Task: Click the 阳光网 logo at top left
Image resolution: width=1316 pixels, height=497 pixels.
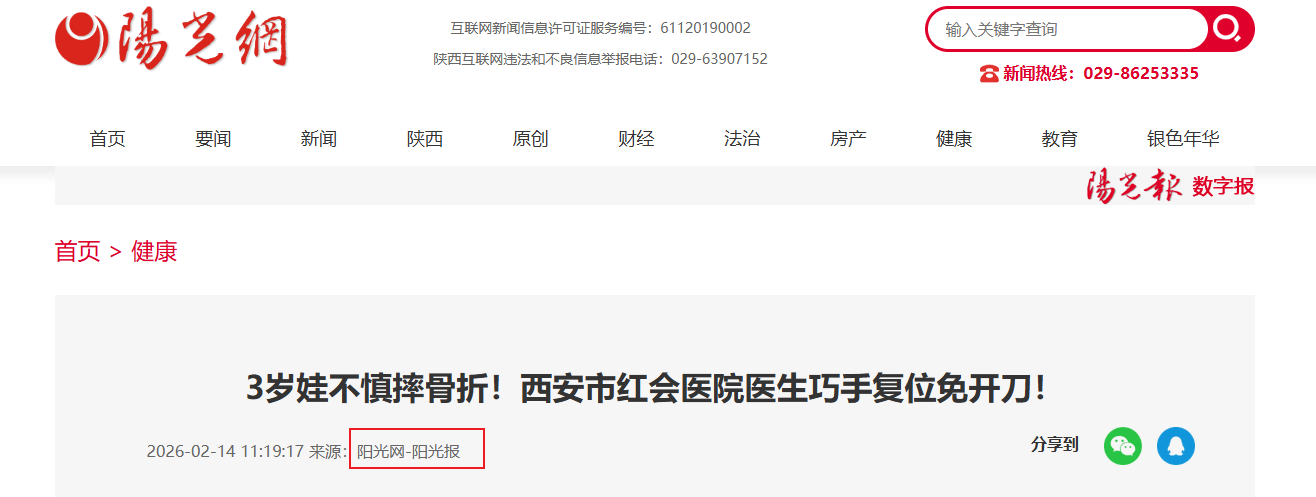Action: 171,41
